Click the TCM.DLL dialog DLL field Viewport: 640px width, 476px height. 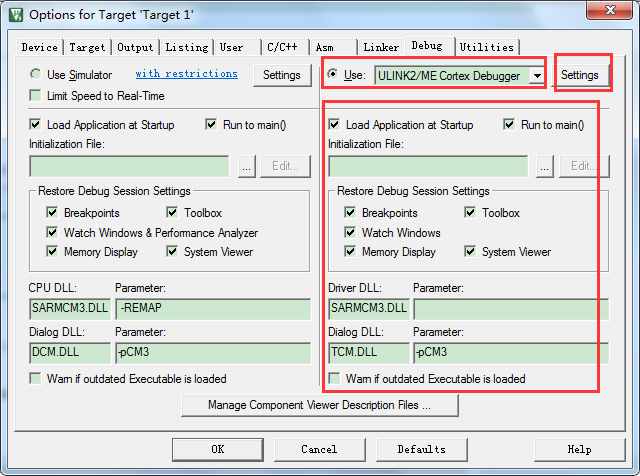coord(369,352)
